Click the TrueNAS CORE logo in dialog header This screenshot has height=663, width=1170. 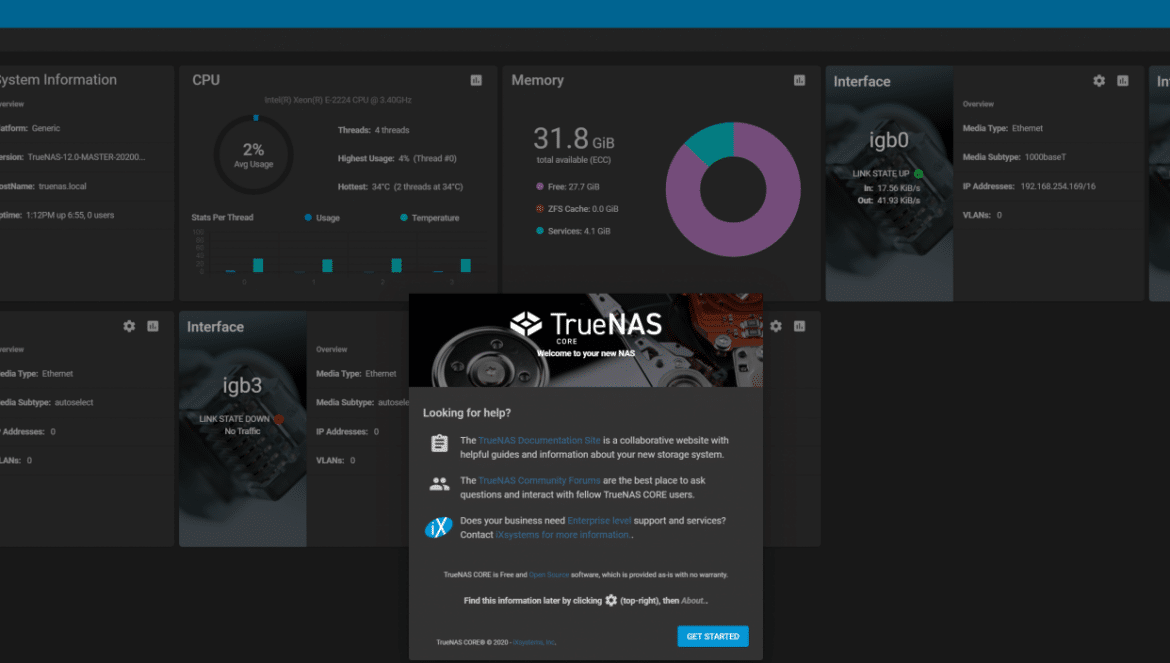586,327
